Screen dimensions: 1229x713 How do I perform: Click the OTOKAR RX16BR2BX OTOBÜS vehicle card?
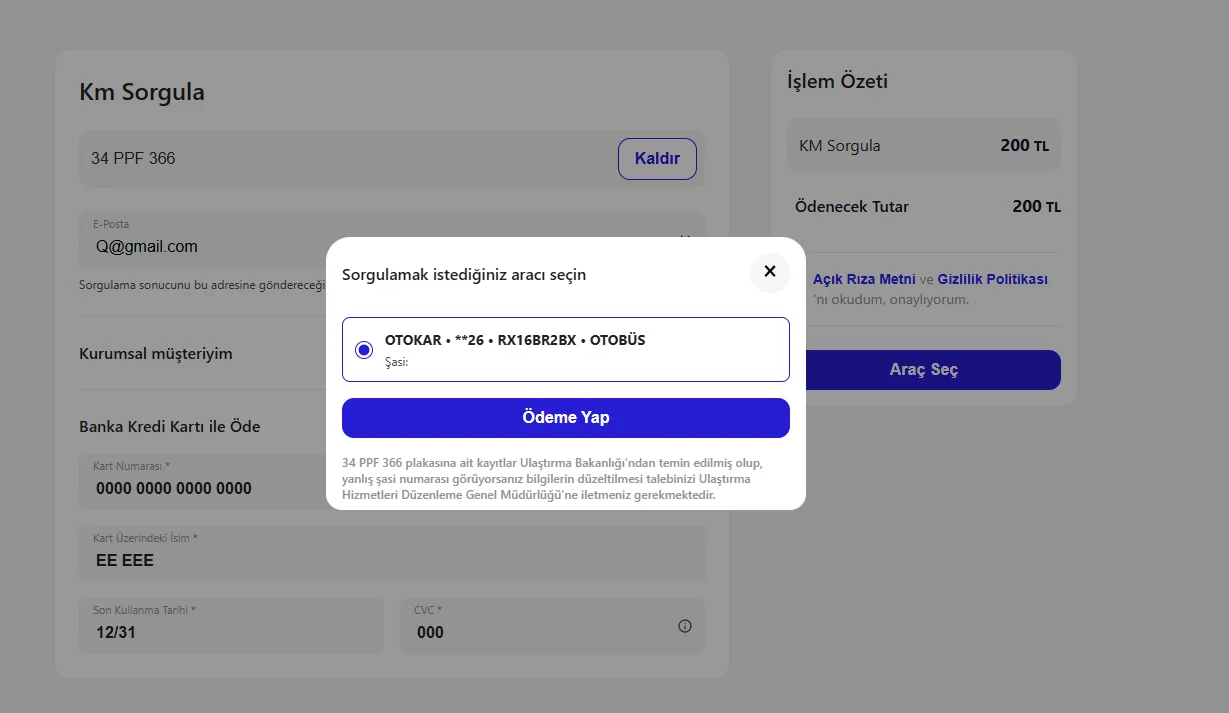point(565,349)
